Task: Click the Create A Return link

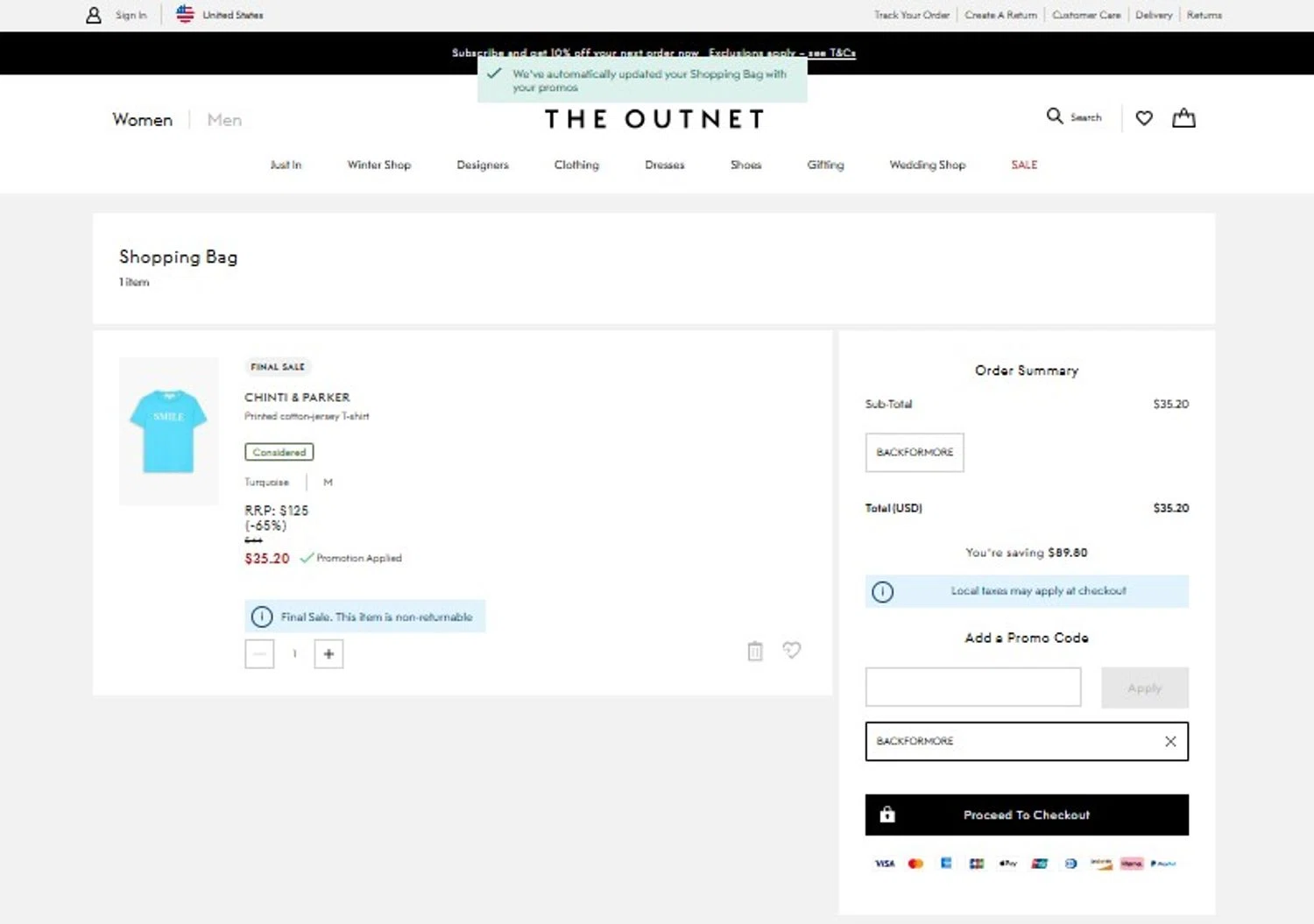Action: click(1000, 15)
